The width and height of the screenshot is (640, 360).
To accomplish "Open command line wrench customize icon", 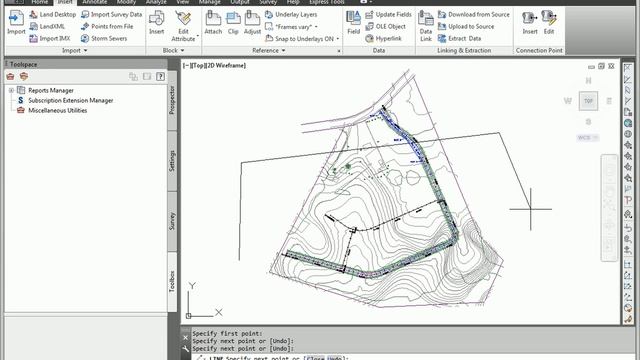I will [x=186, y=349].
